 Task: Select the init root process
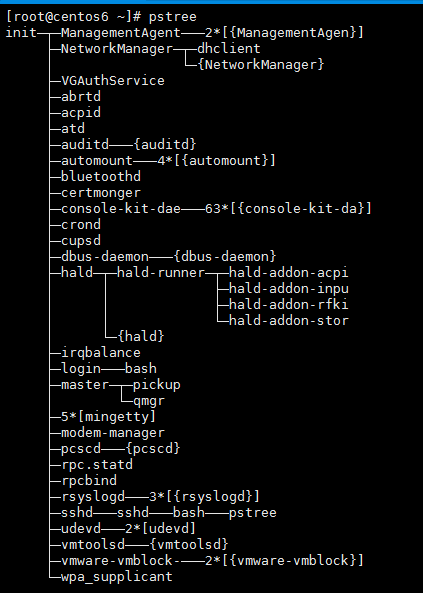[21, 33]
